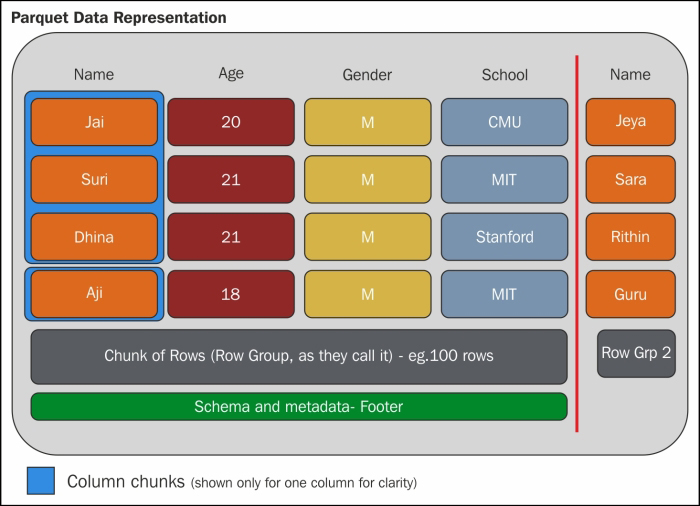This screenshot has height=506, width=700.
Task: Click the Parquet Data Representation title
Action: pos(118,18)
